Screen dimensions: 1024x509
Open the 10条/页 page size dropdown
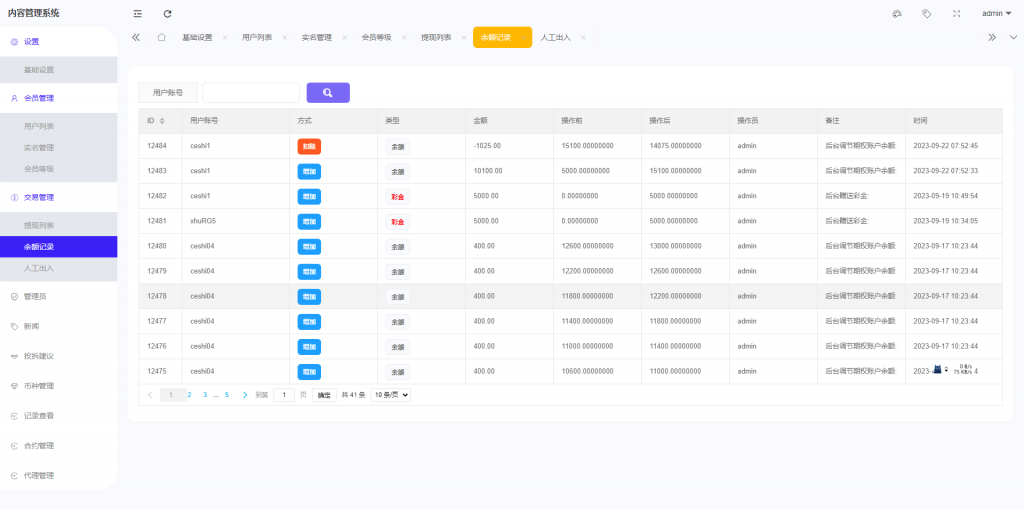point(391,395)
